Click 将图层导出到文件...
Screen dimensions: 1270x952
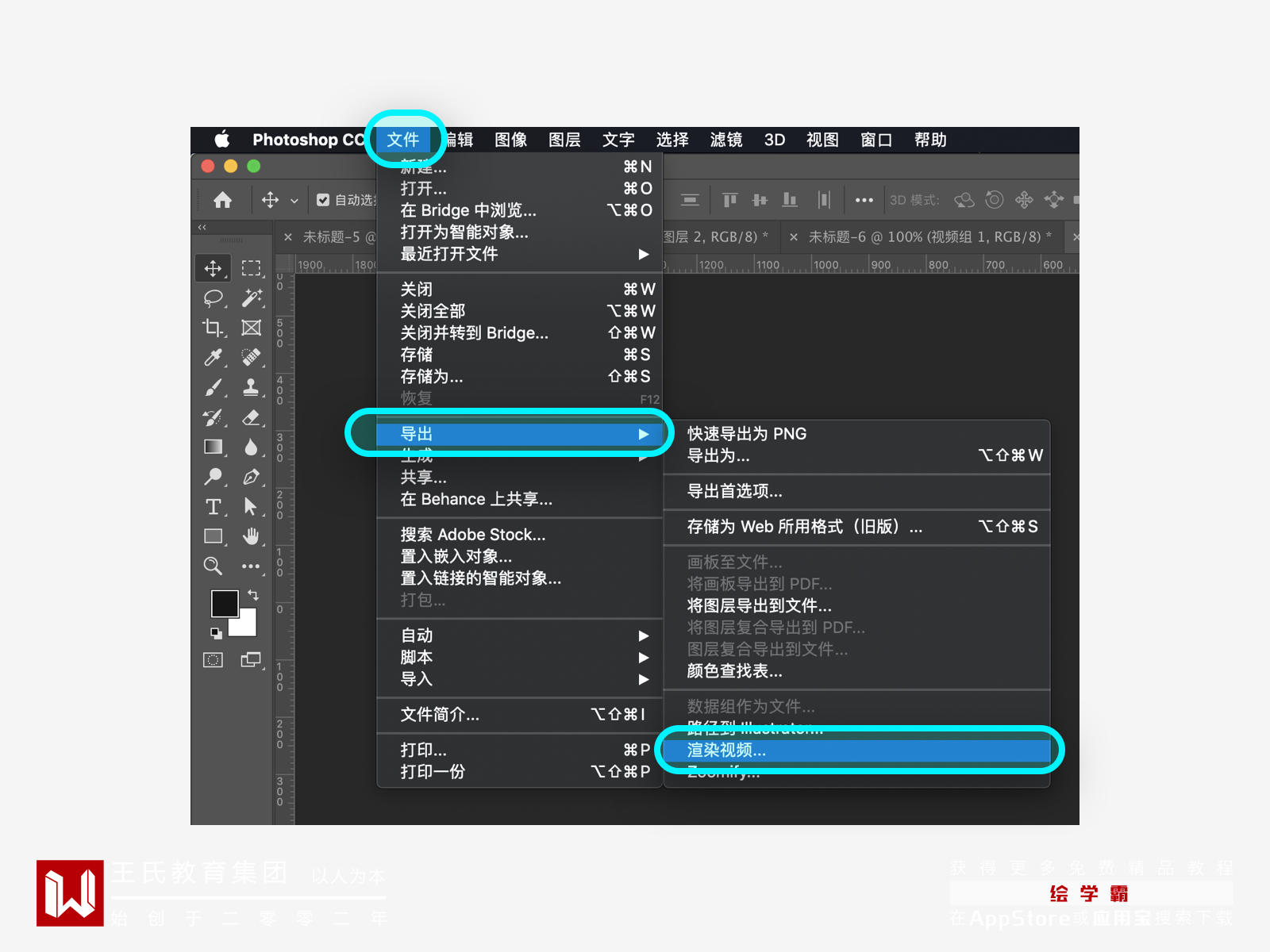pyautogui.click(x=856, y=606)
